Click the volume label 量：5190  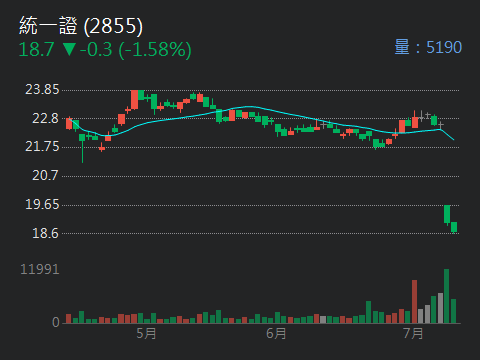click(x=428, y=47)
